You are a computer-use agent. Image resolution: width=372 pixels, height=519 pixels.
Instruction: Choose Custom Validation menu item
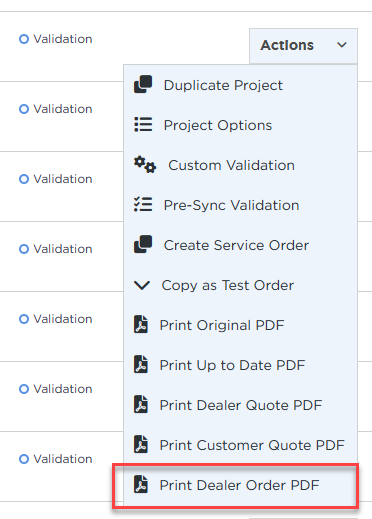click(x=240, y=165)
